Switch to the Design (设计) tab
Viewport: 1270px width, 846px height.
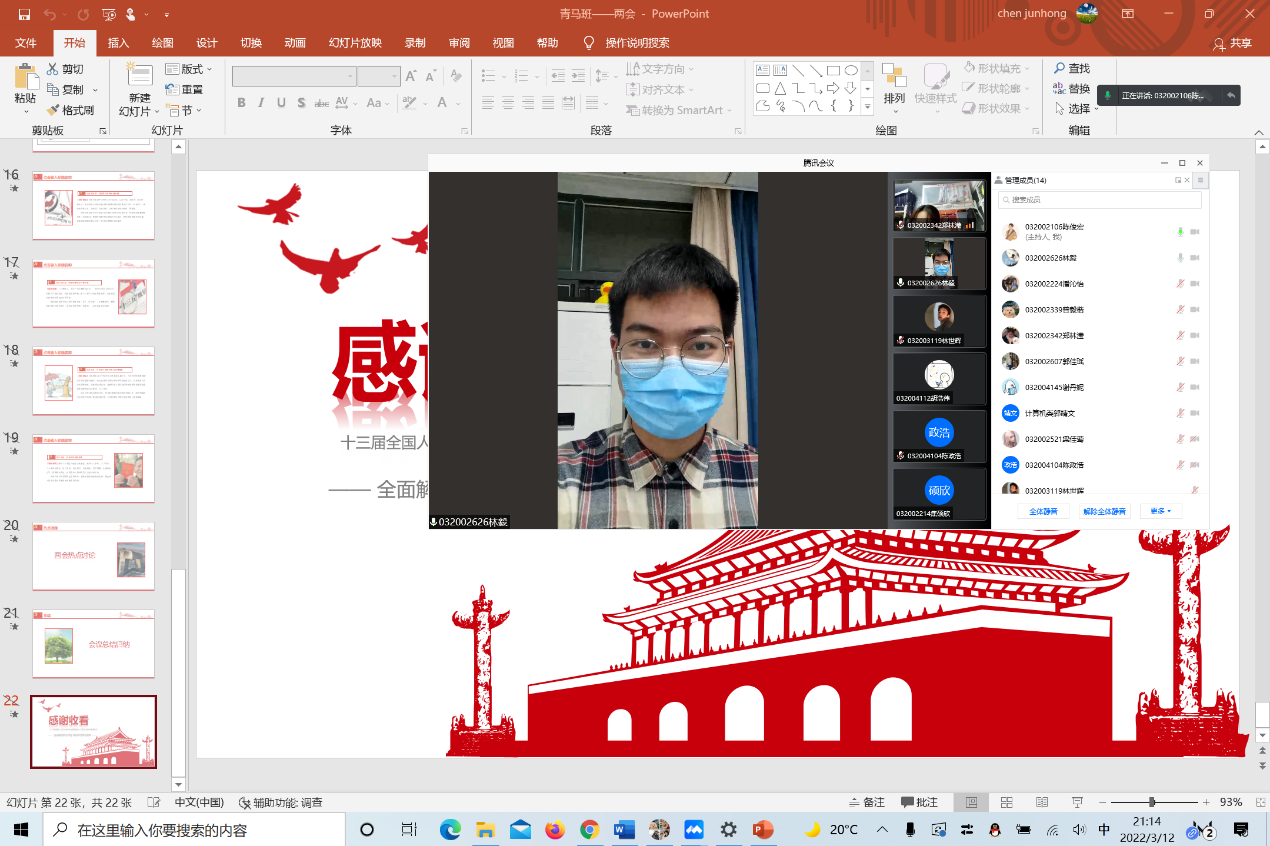(x=207, y=43)
